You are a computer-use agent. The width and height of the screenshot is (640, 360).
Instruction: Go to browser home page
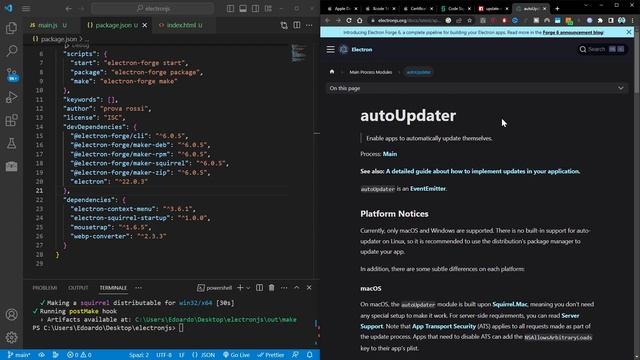click(x=360, y=20)
